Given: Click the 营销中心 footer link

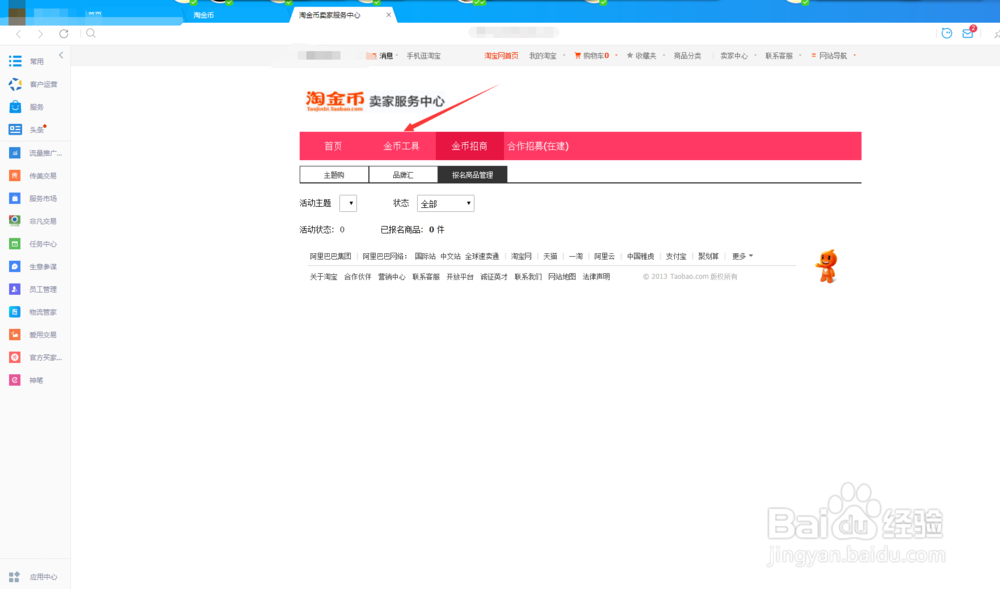Looking at the screenshot, I should pyautogui.click(x=392, y=277).
